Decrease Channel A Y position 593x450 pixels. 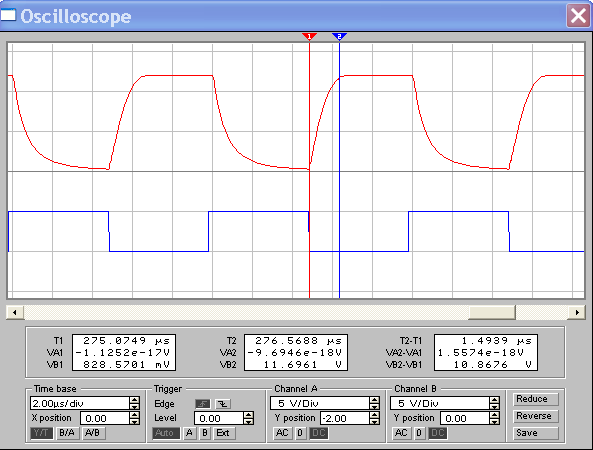coord(374,421)
